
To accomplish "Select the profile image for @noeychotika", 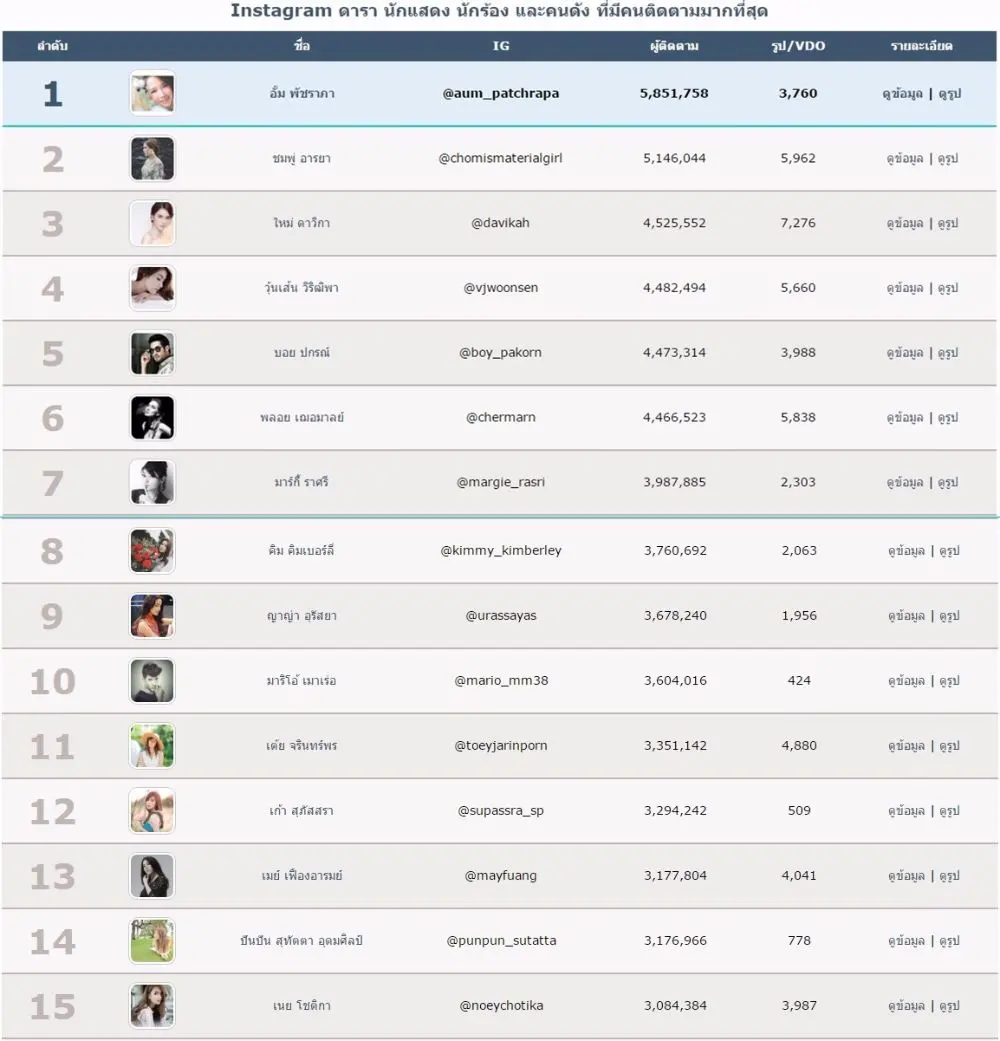I will pyautogui.click(x=152, y=1006).
